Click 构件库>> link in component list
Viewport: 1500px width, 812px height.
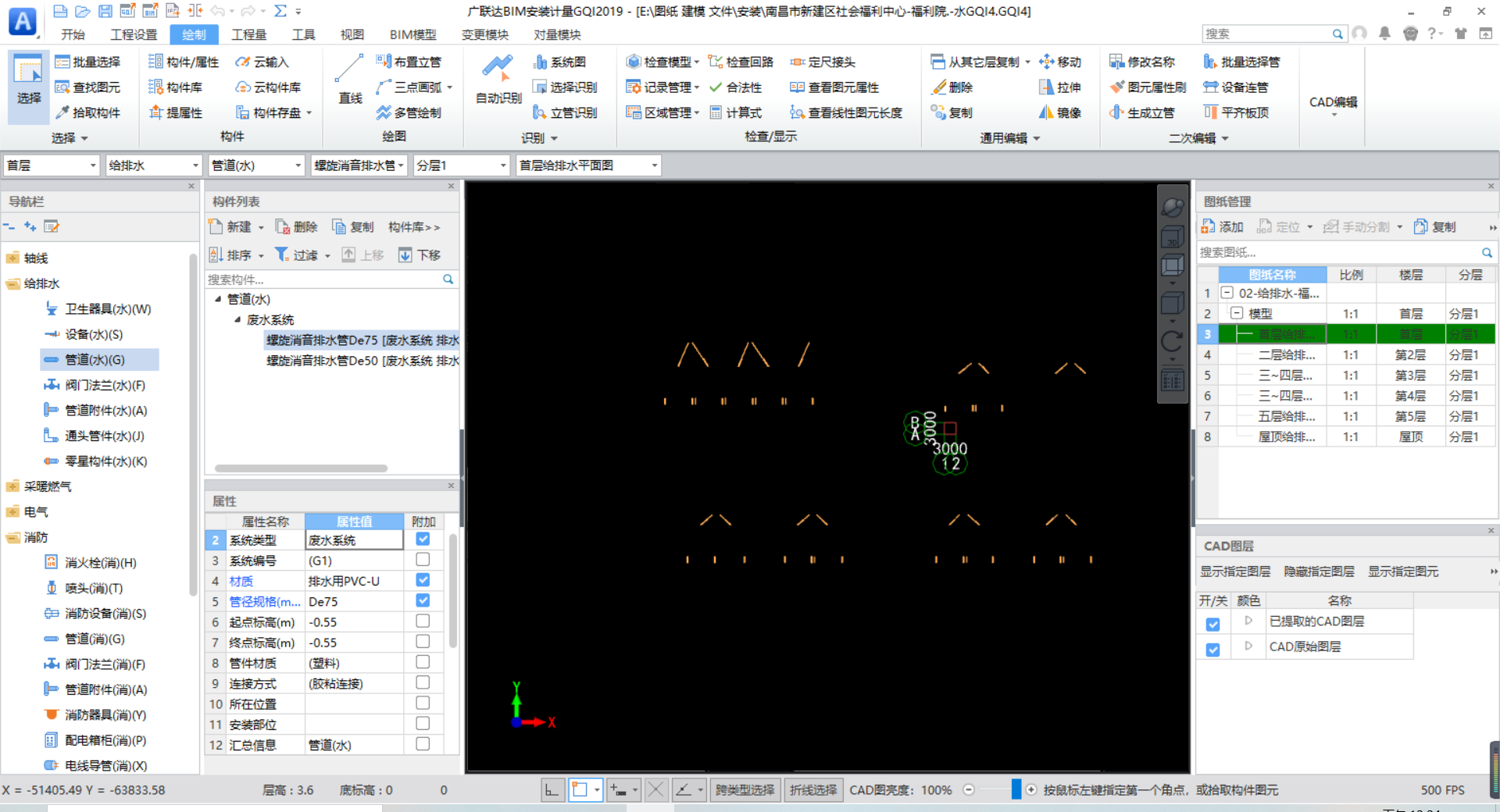414,226
